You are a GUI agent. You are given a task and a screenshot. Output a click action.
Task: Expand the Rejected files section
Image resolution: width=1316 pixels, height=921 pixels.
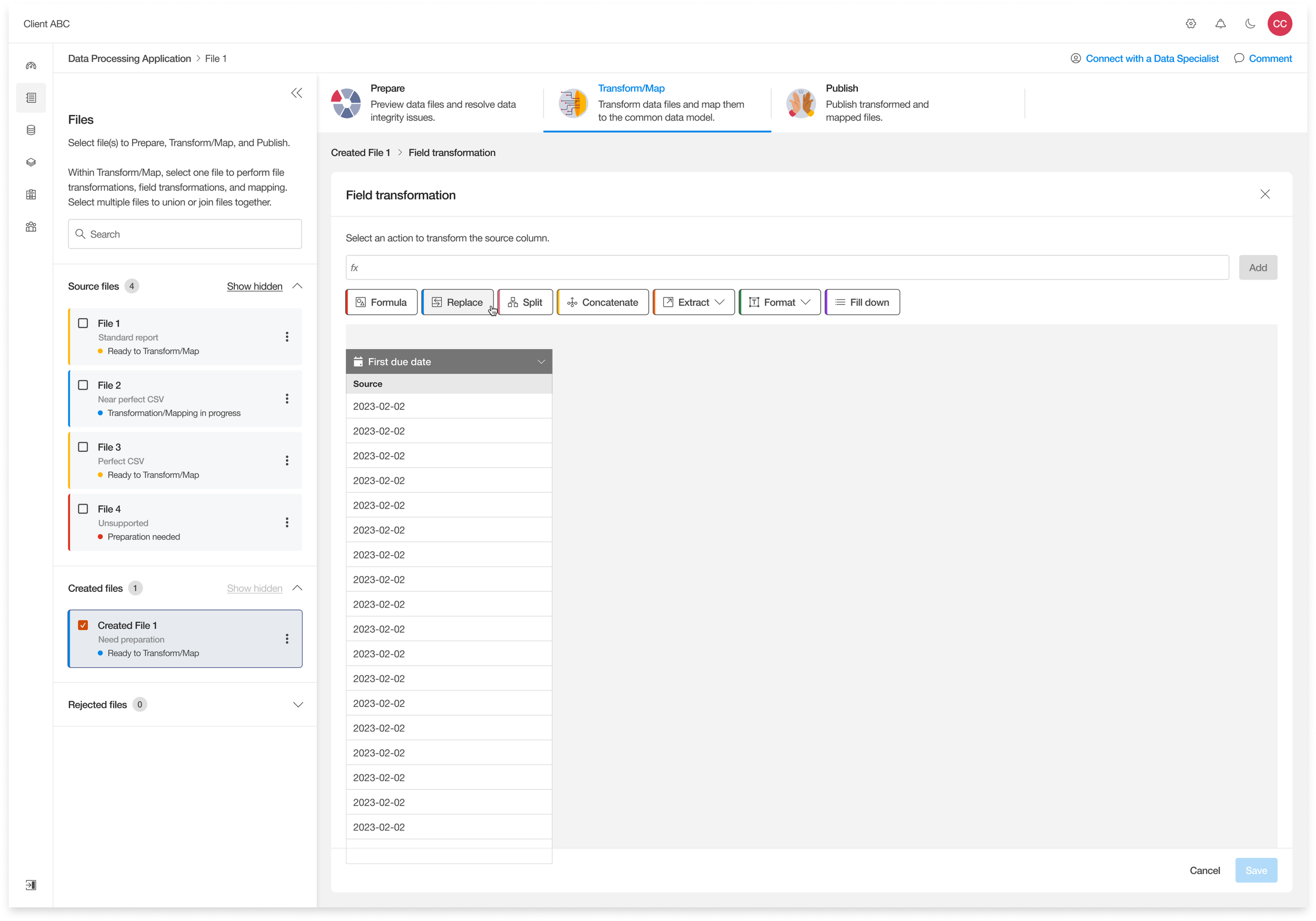coord(297,704)
